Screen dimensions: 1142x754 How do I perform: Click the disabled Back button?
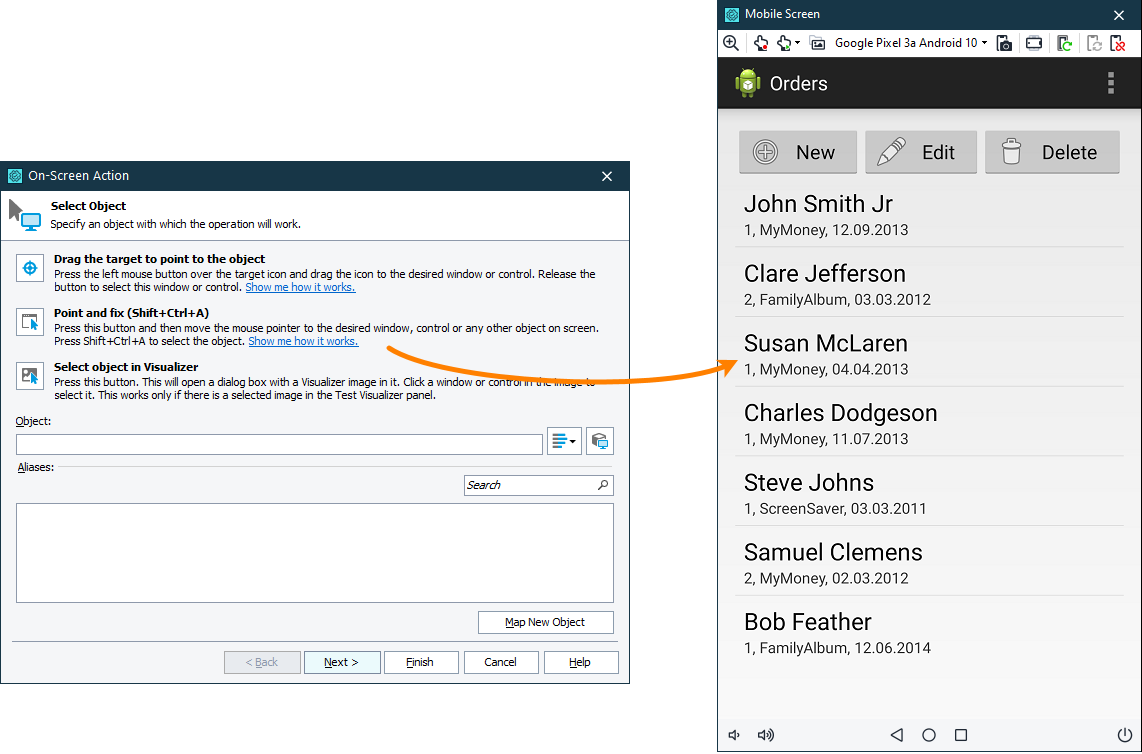[x=262, y=662]
